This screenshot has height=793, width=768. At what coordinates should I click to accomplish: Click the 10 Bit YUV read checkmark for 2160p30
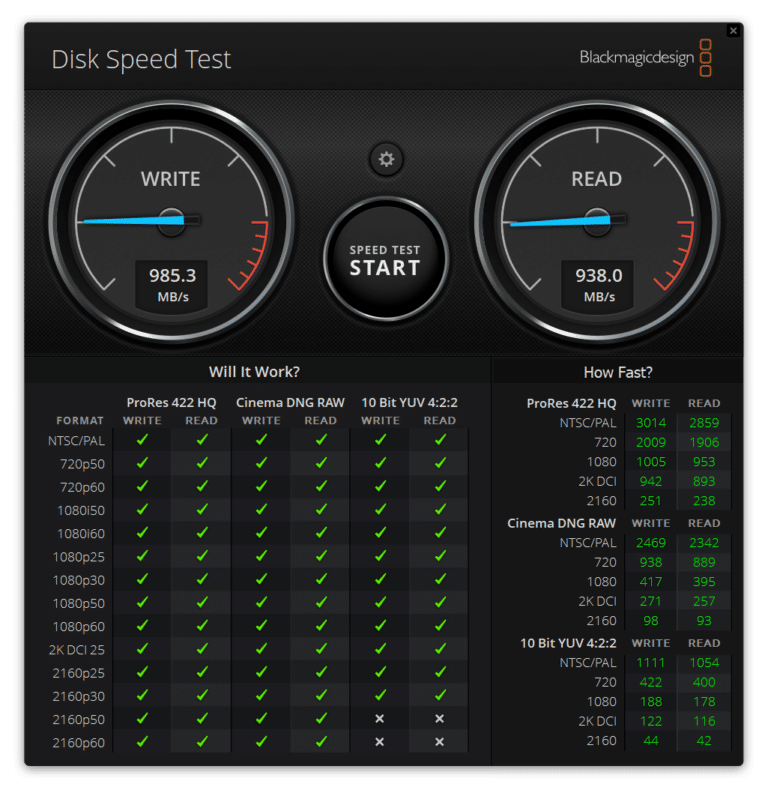click(x=440, y=696)
